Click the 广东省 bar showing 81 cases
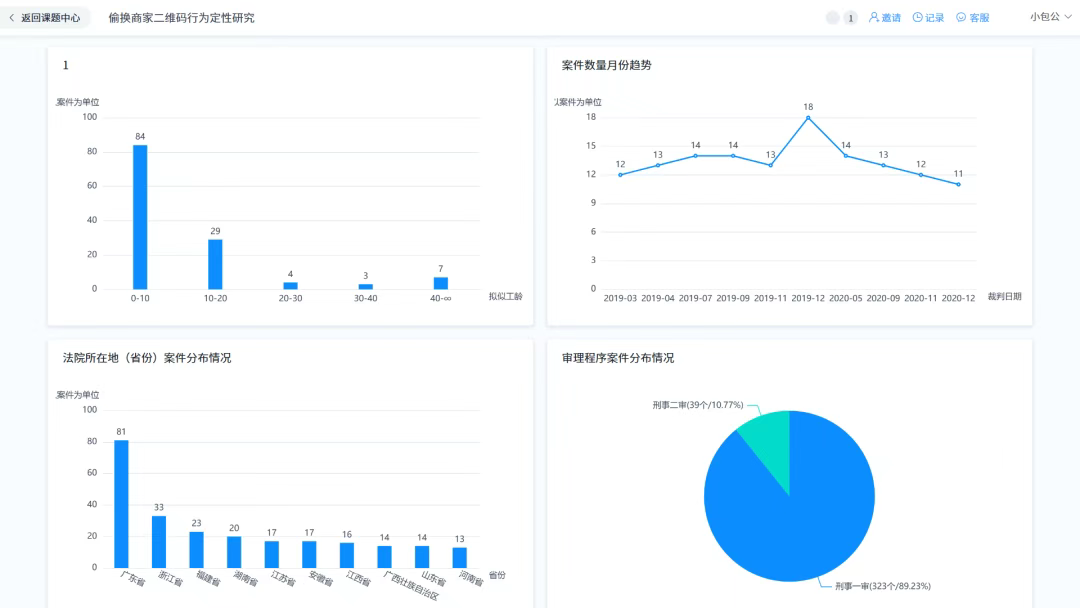 pyautogui.click(x=121, y=504)
